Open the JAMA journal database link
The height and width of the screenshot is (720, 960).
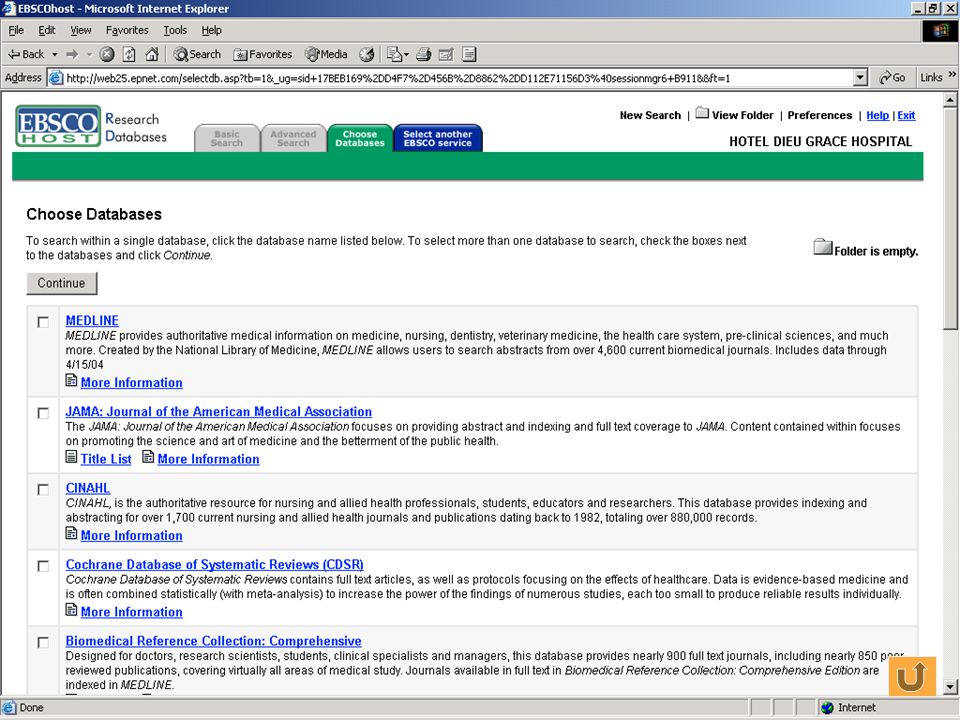point(219,411)
